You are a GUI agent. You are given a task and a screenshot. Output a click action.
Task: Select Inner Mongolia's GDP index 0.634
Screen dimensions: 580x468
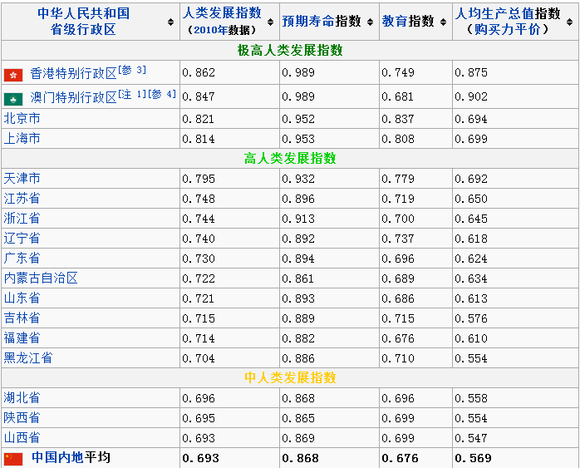click(471, 279)
